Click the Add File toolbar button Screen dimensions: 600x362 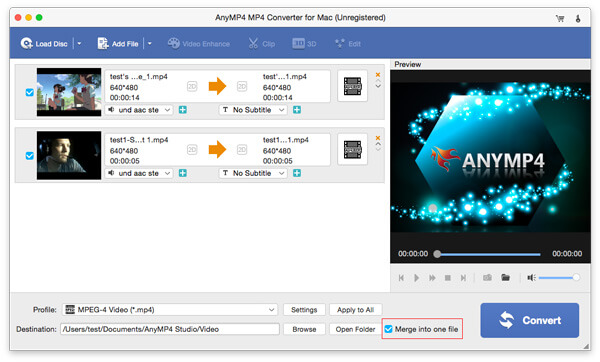tap(118, 44)
